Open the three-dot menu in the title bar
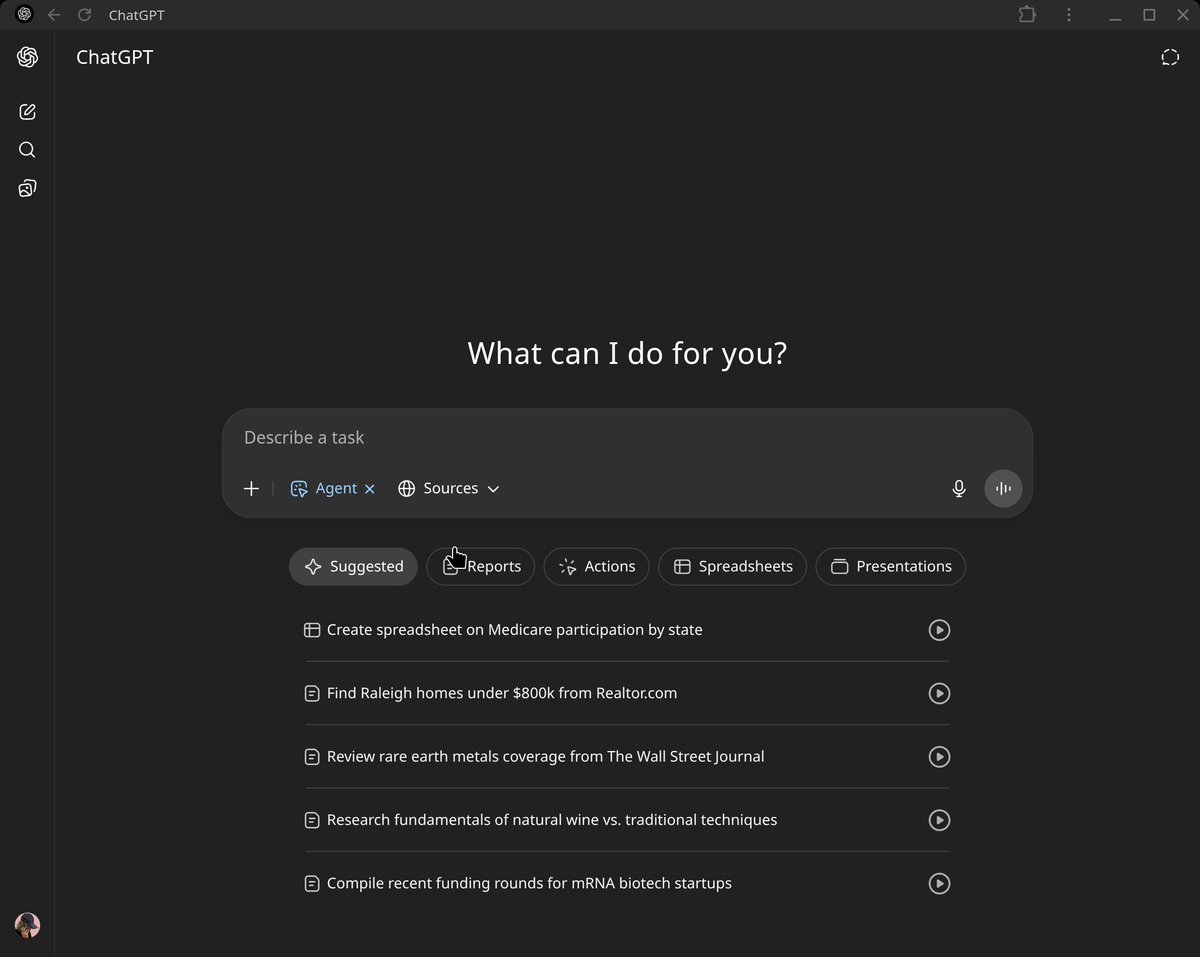The height and width of the screenshot is (957, 1200). coord(1069,15)
